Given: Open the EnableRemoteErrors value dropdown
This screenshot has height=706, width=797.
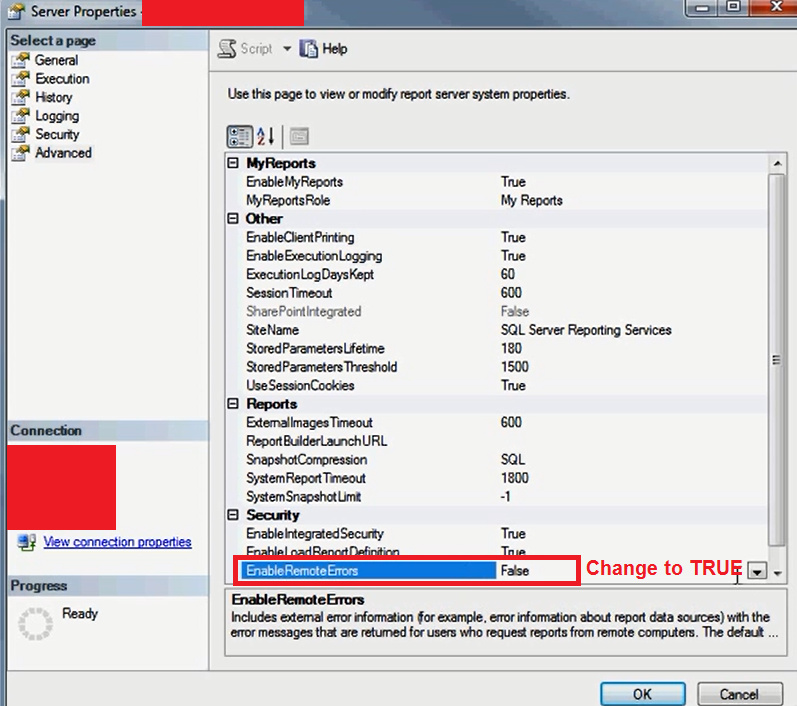Looking at the screenshot, I should [x=757, y=571].
